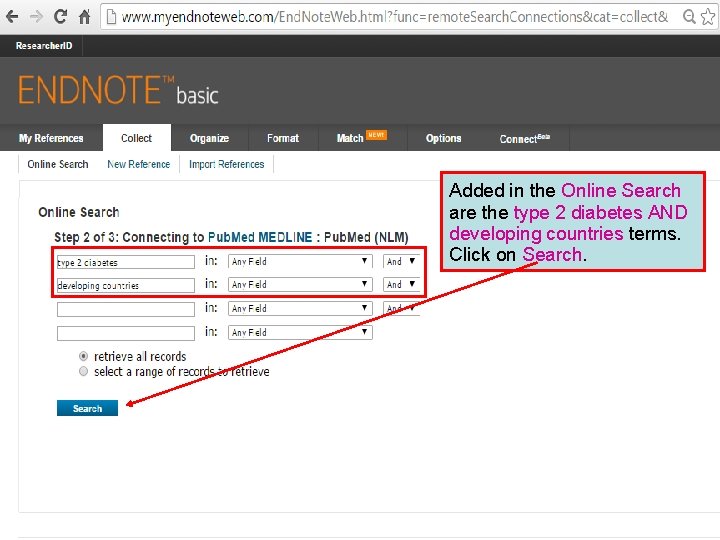Click the ENDNOTE basic logo
This screenshot has width=720, height=540.
pyautogui.click(x=118, y=90)
